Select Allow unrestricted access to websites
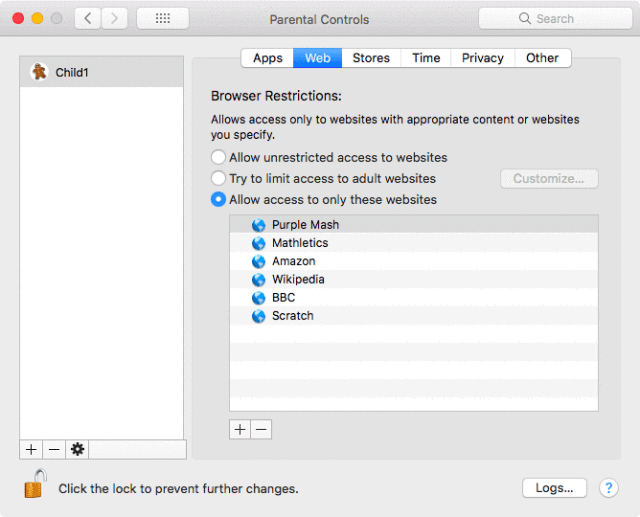 pyautogui.click(x=218, y=157)
